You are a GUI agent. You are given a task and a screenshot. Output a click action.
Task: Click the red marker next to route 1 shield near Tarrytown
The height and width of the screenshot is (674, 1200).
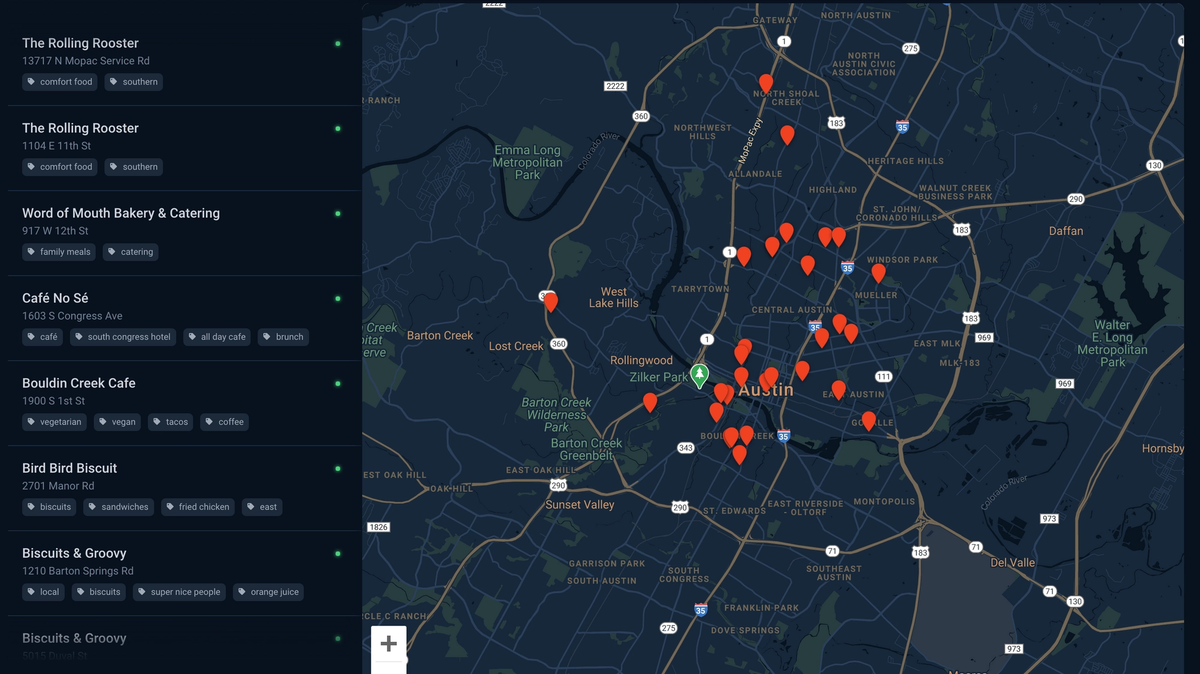tap(744, 257)
